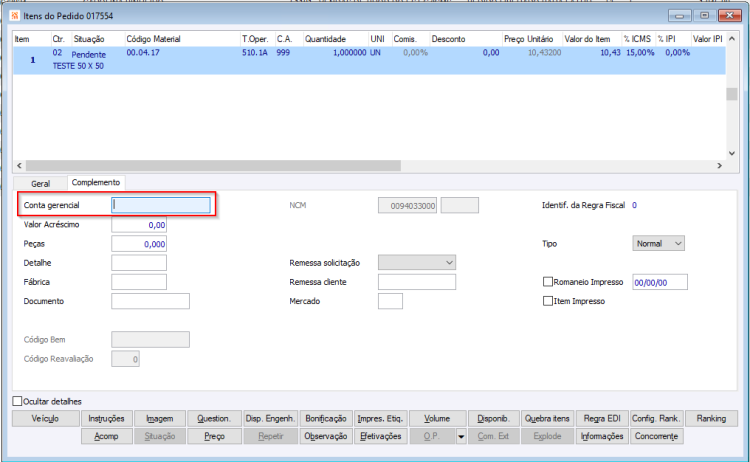
Task: Toggle the Item Impresso checkbox
Action: pyautogui.click(x=548, y=301)
